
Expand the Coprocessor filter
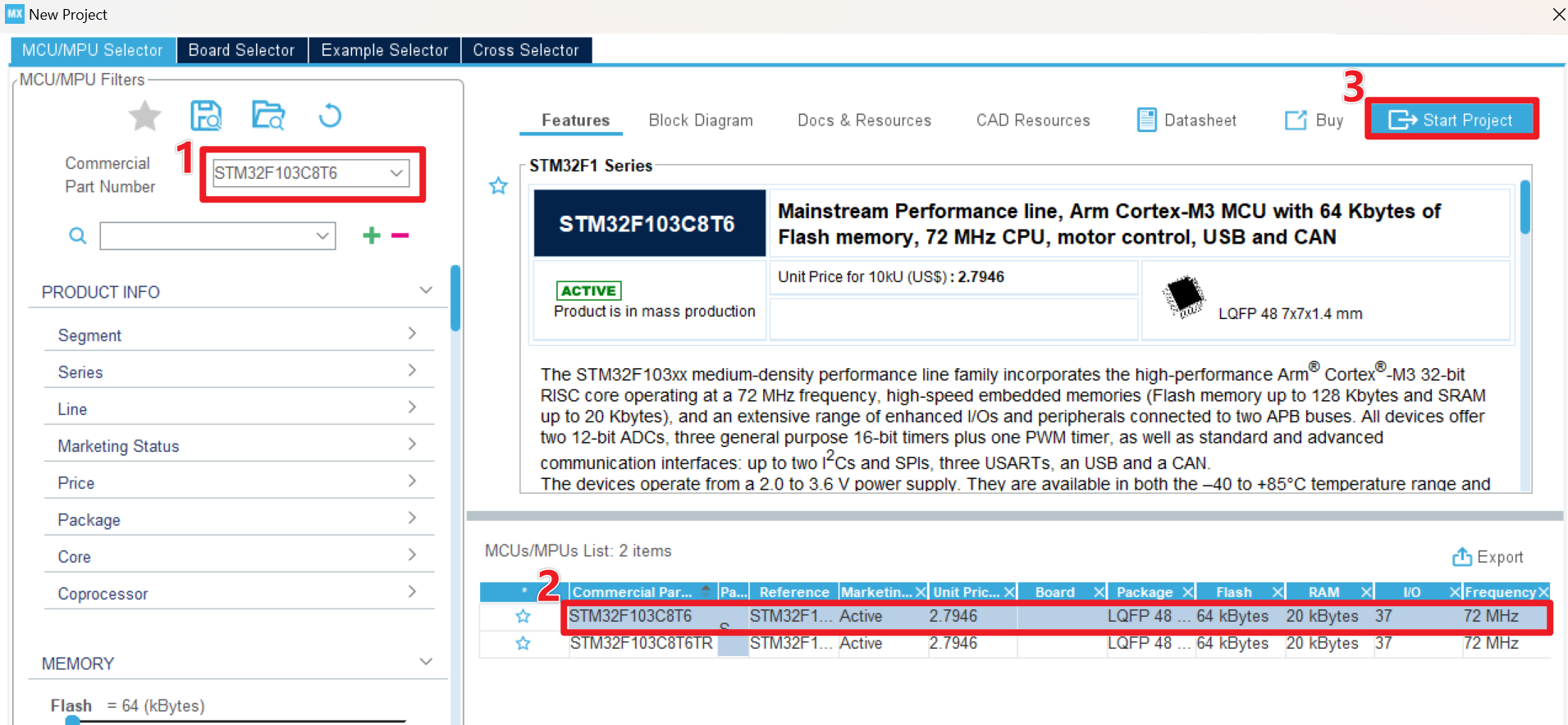click(412, 591)
